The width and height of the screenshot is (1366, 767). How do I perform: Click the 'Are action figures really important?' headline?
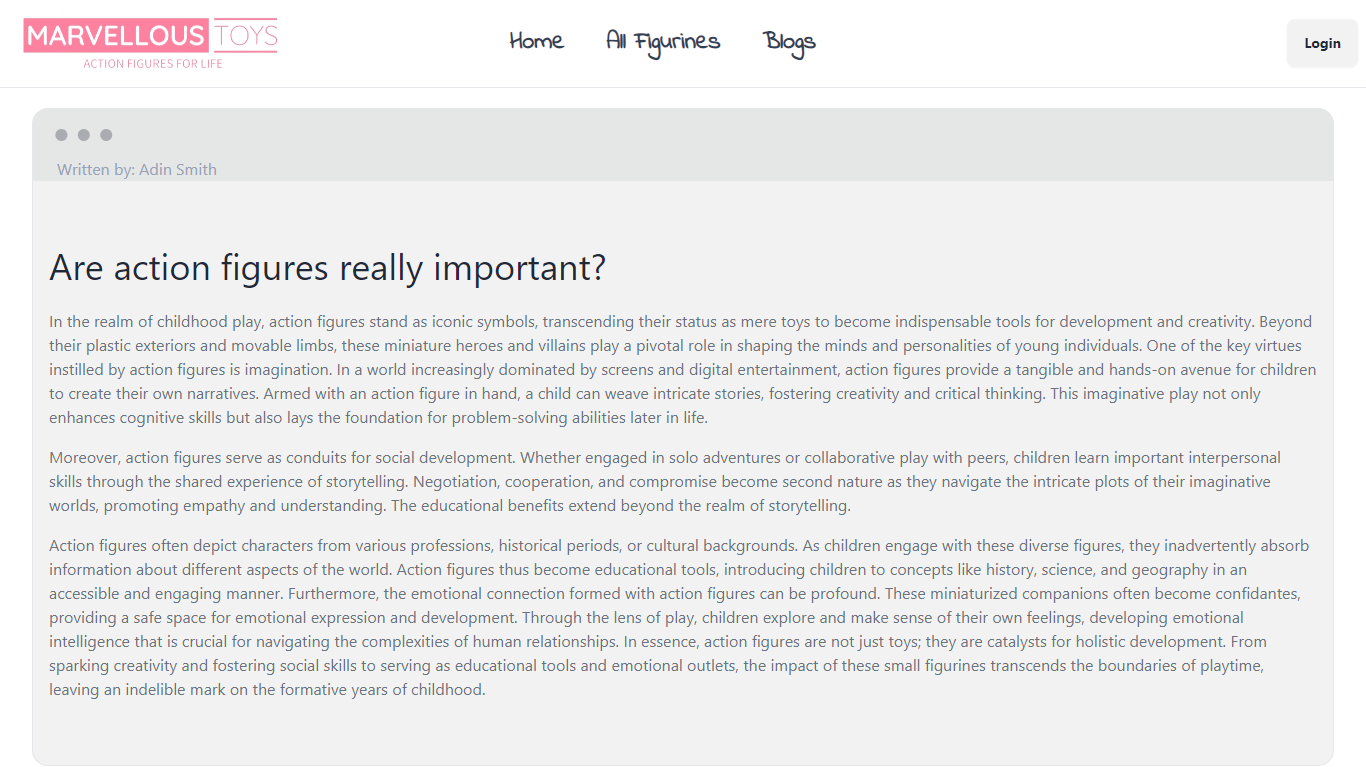point(327,268)
